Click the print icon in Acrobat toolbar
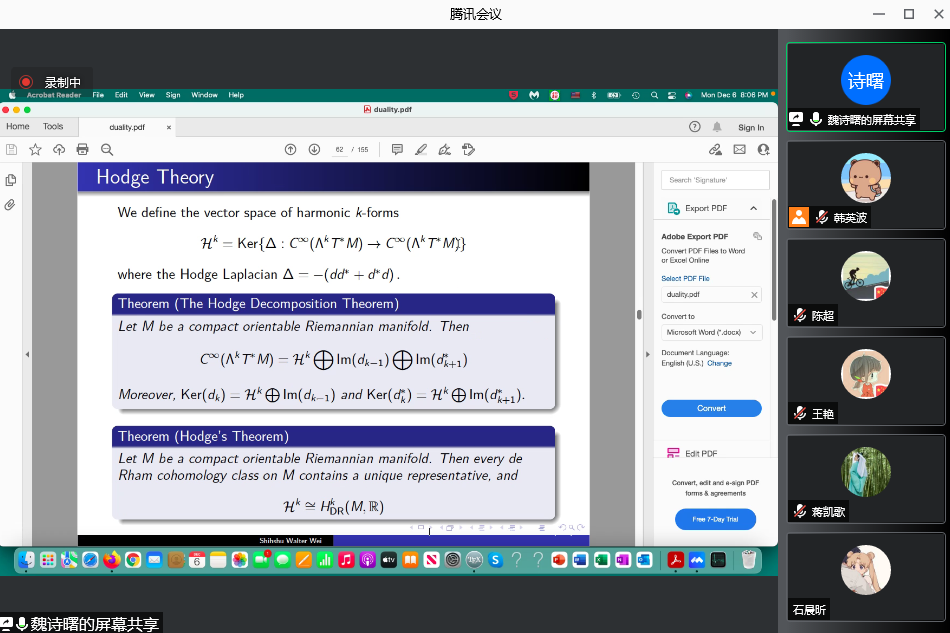Screen dimensions: 950x633 point(83,149)
